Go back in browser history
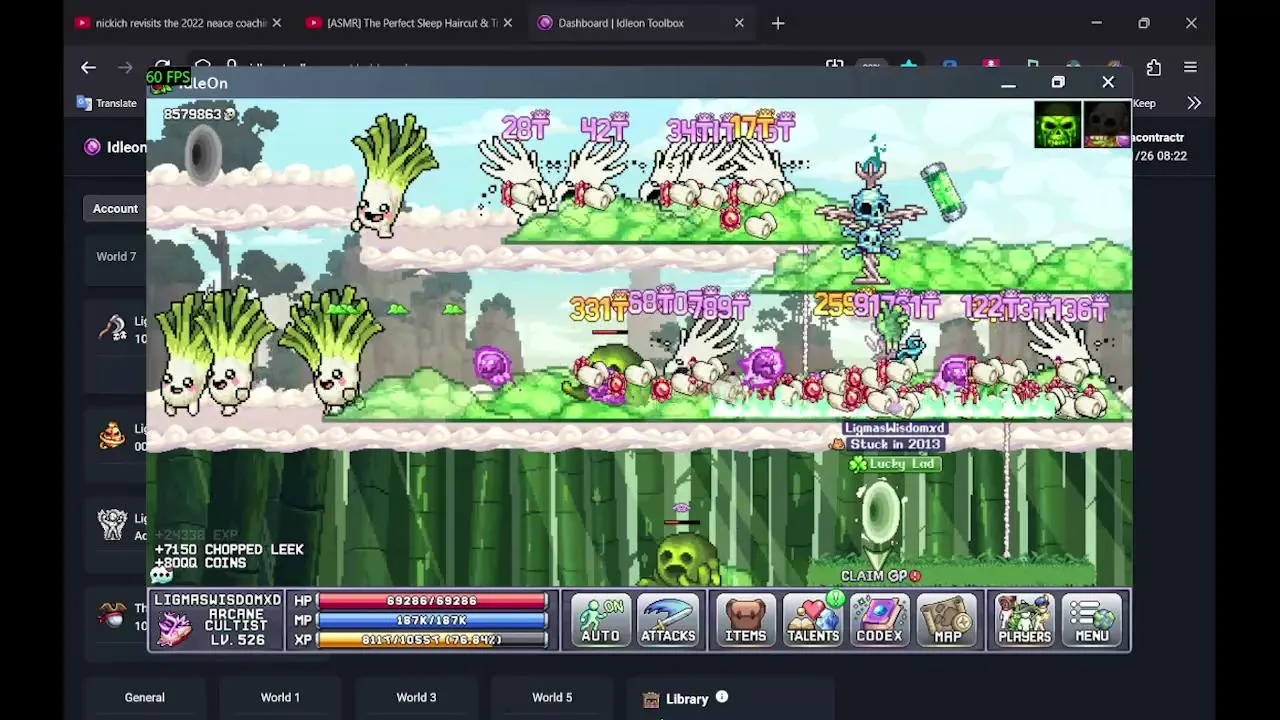1280x720 pixels. click(88, 67)
